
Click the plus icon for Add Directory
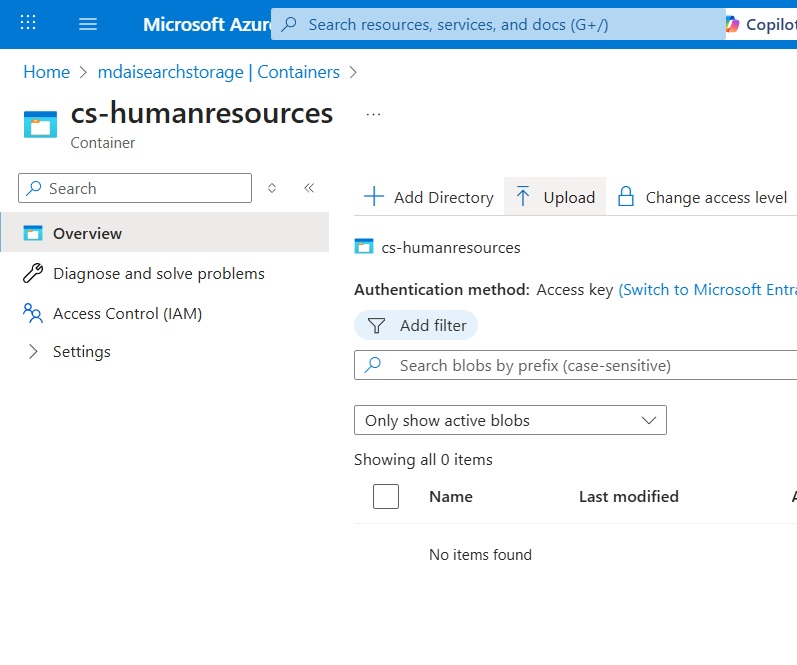click(x=374, y=196)
